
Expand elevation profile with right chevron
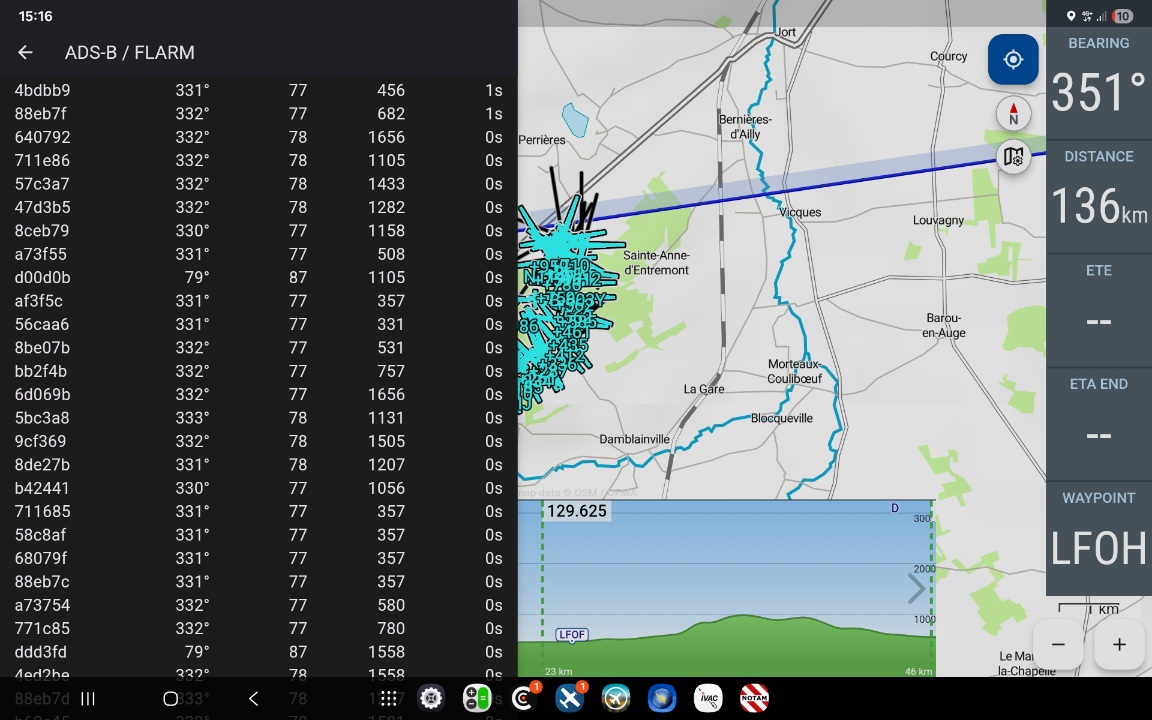tap(916, 589)
